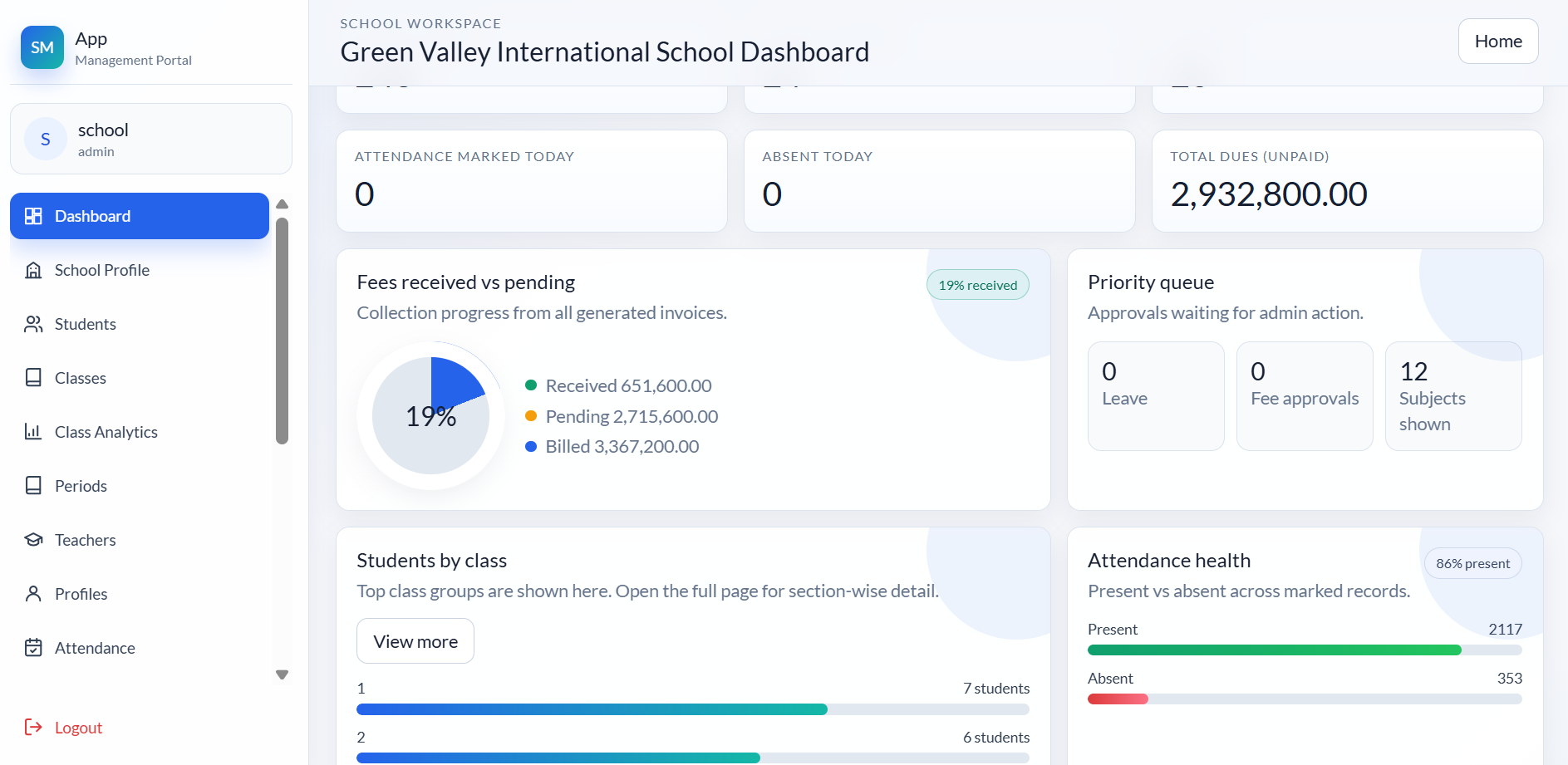Open the Teachers section

(140, 540)
